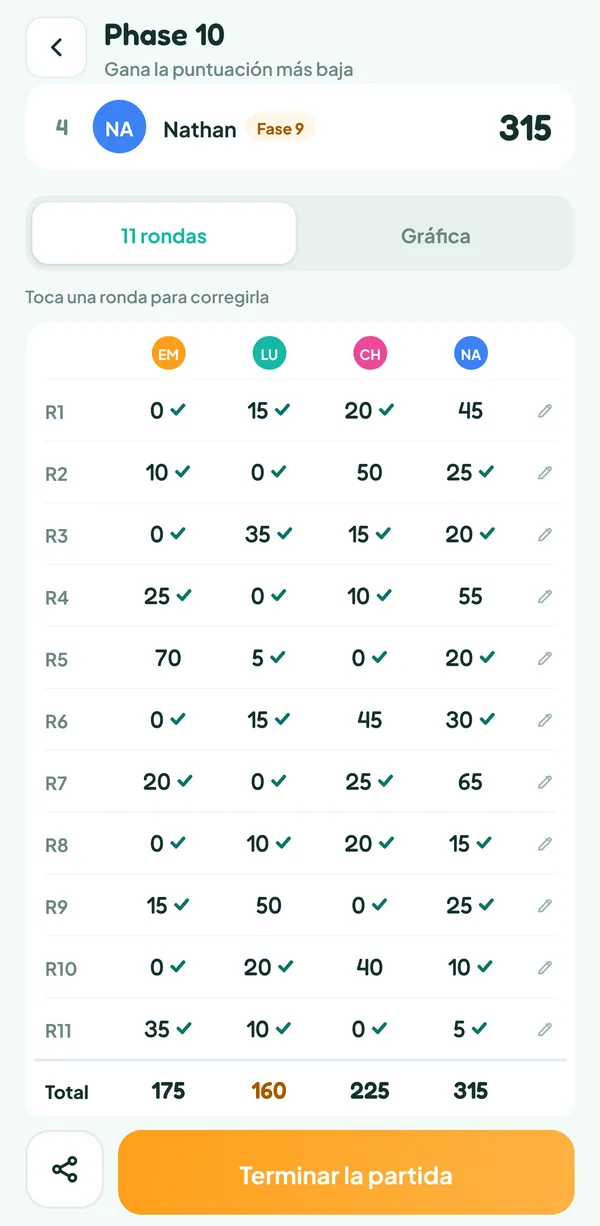Select the pencil icon on row R11

[545, 1029]
